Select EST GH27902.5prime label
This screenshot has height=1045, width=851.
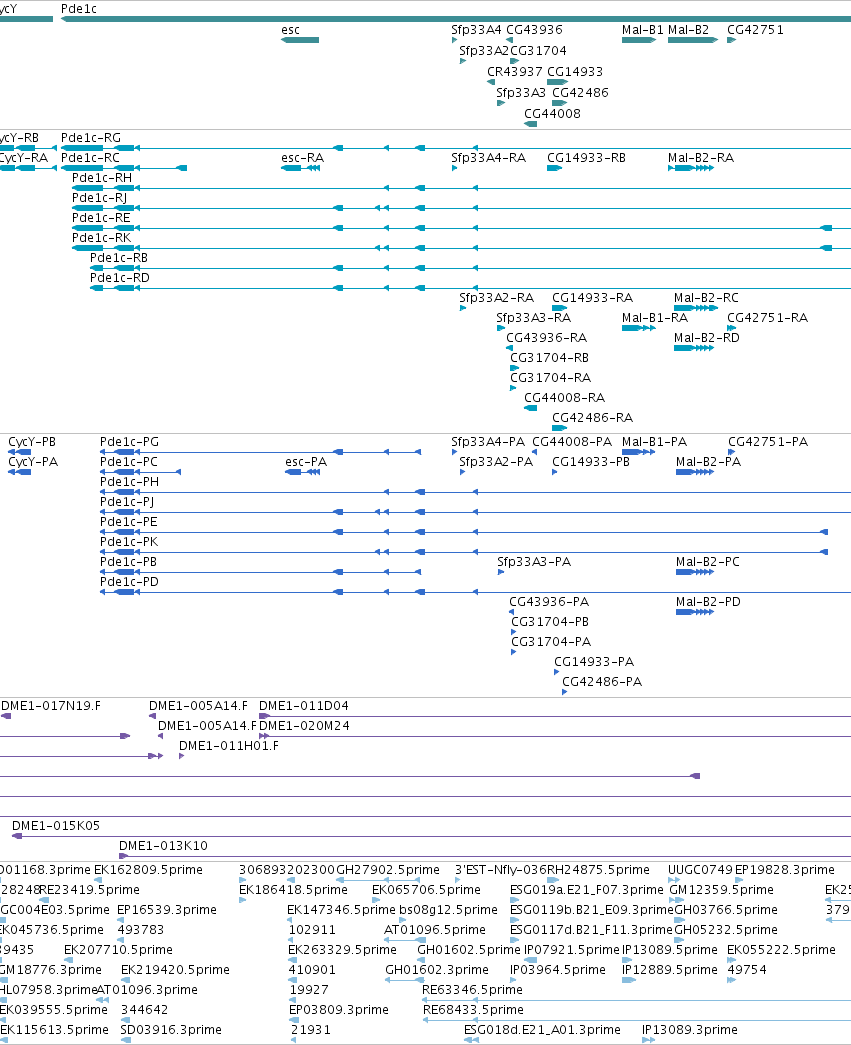click(x=388, y=870)
